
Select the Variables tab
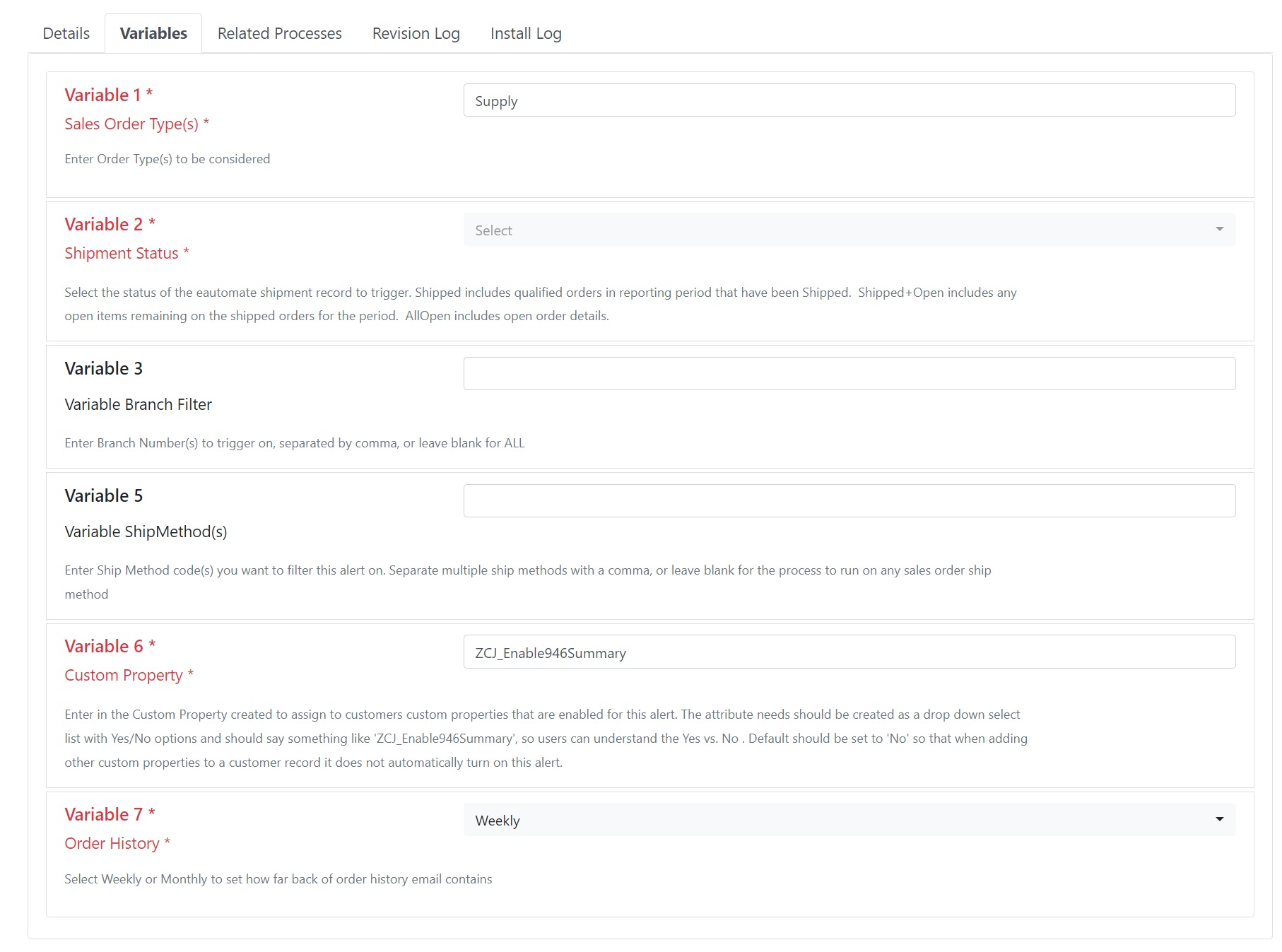[x=153, y=33]
